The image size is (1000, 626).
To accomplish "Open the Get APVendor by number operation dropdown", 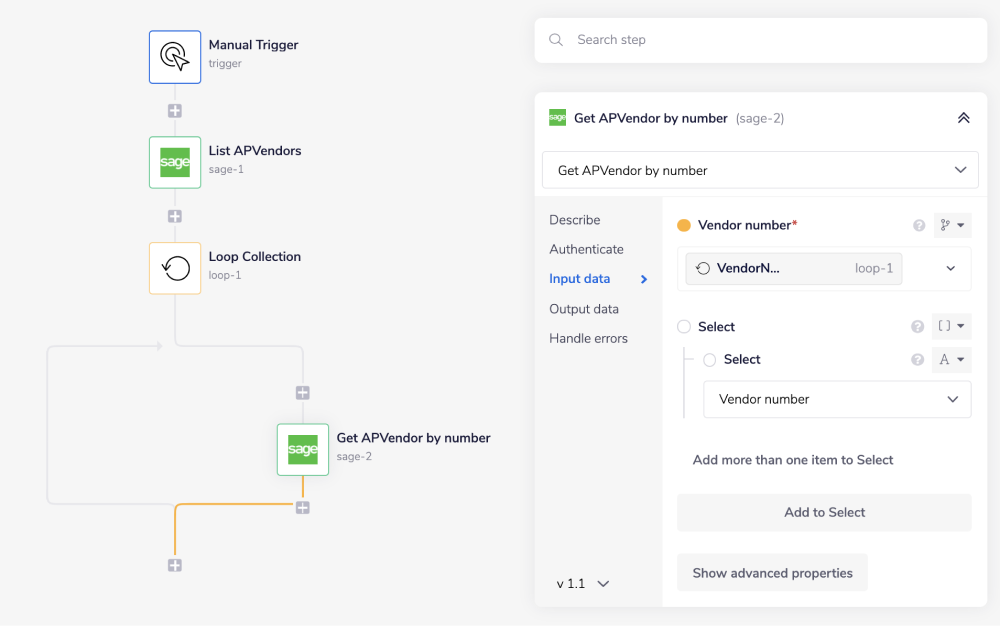I will 760,171.
